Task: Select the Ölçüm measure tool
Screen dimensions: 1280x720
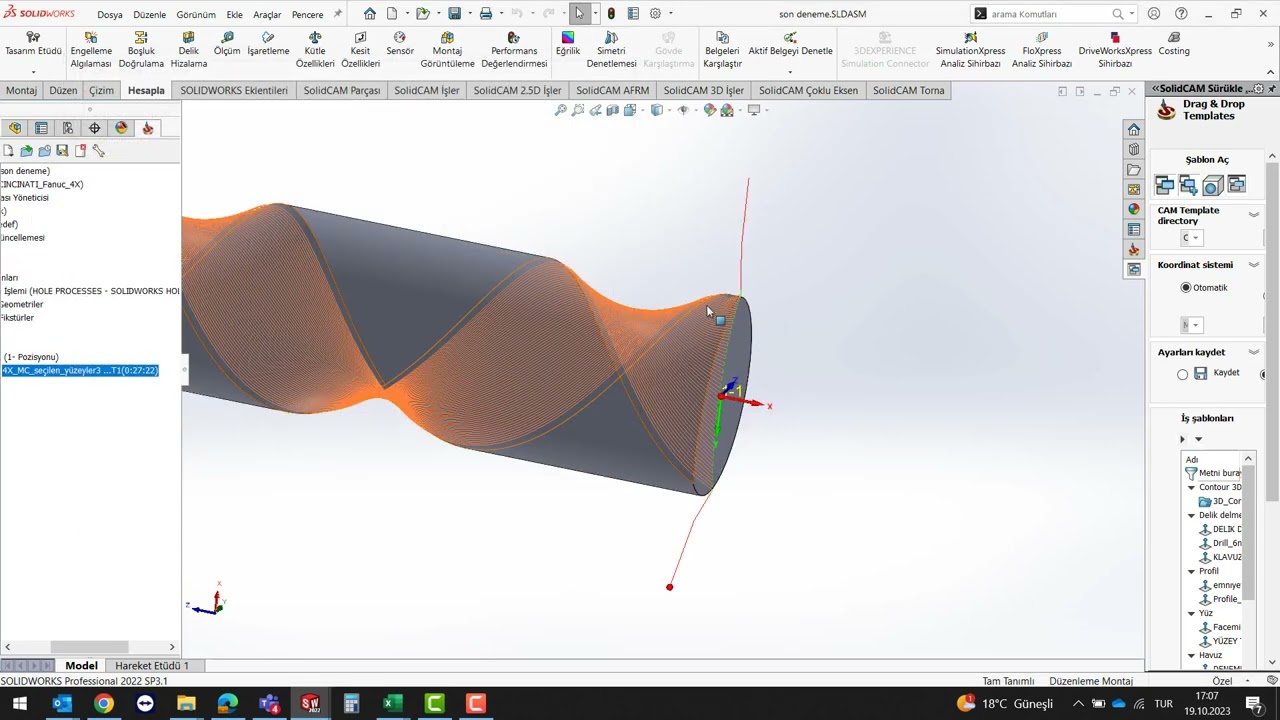Action: tap(227, 44)
